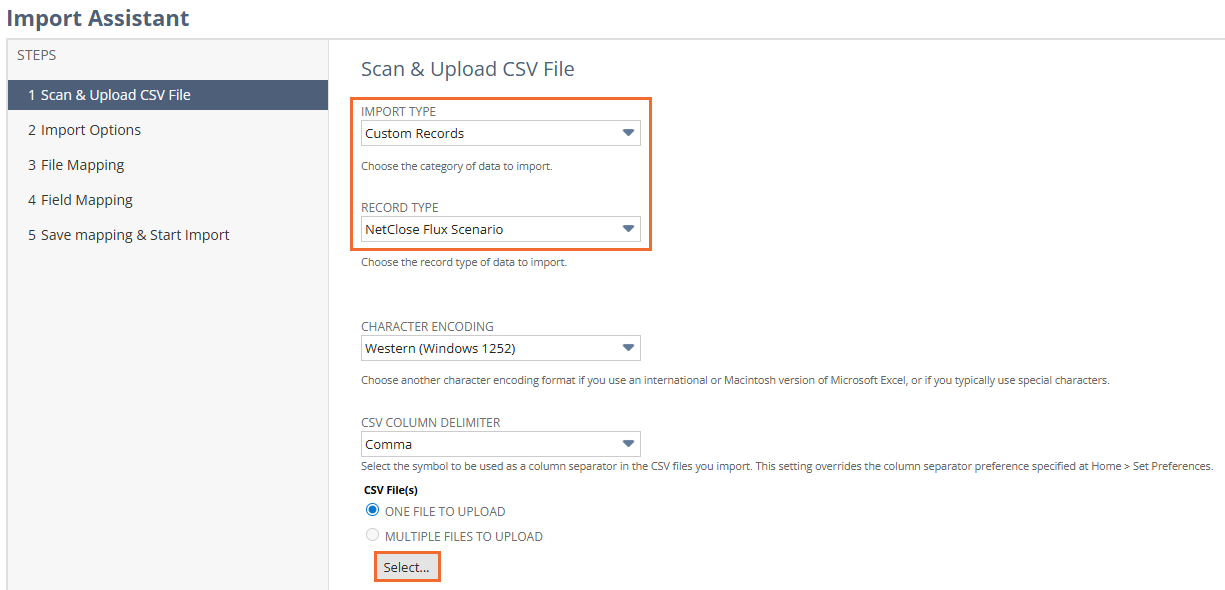1225x590 pixels.
Task: Click the CSV File(s) label
Action: (x=391, y=490)
